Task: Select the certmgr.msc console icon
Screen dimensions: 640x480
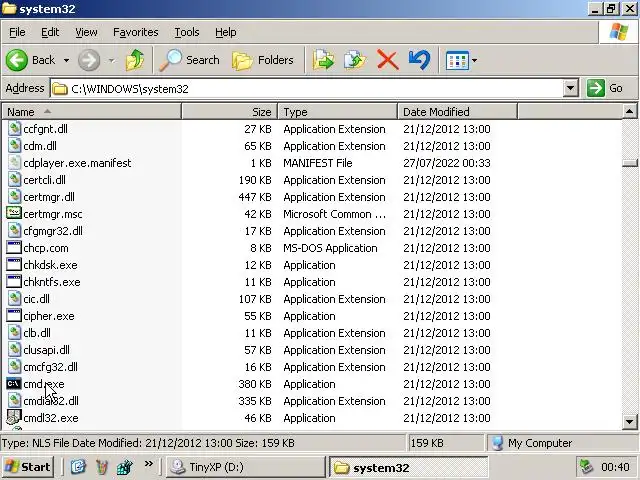Action: click(14, 213)
